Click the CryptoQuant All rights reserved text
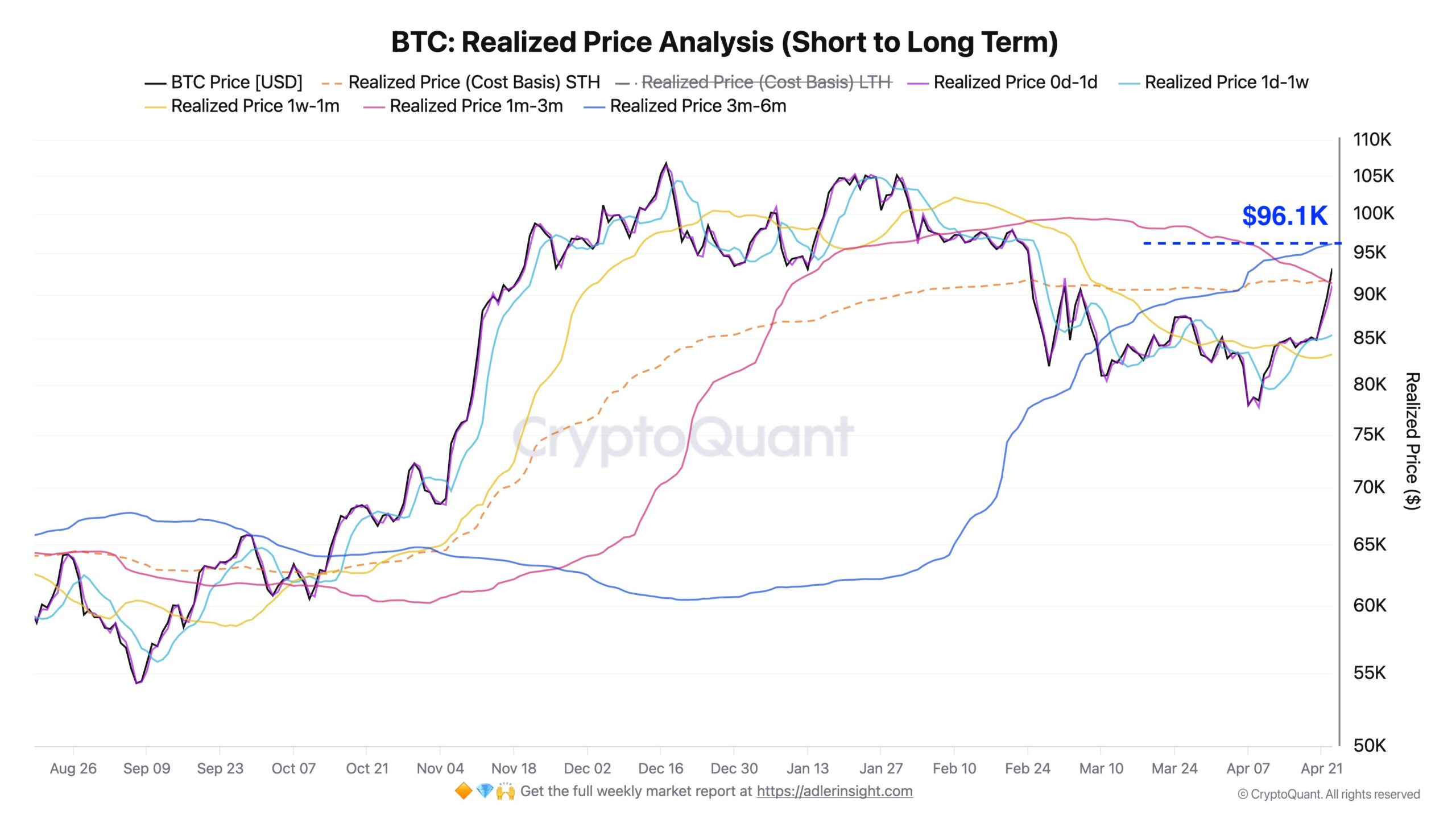1456x819 pixels. [1329, 795]
